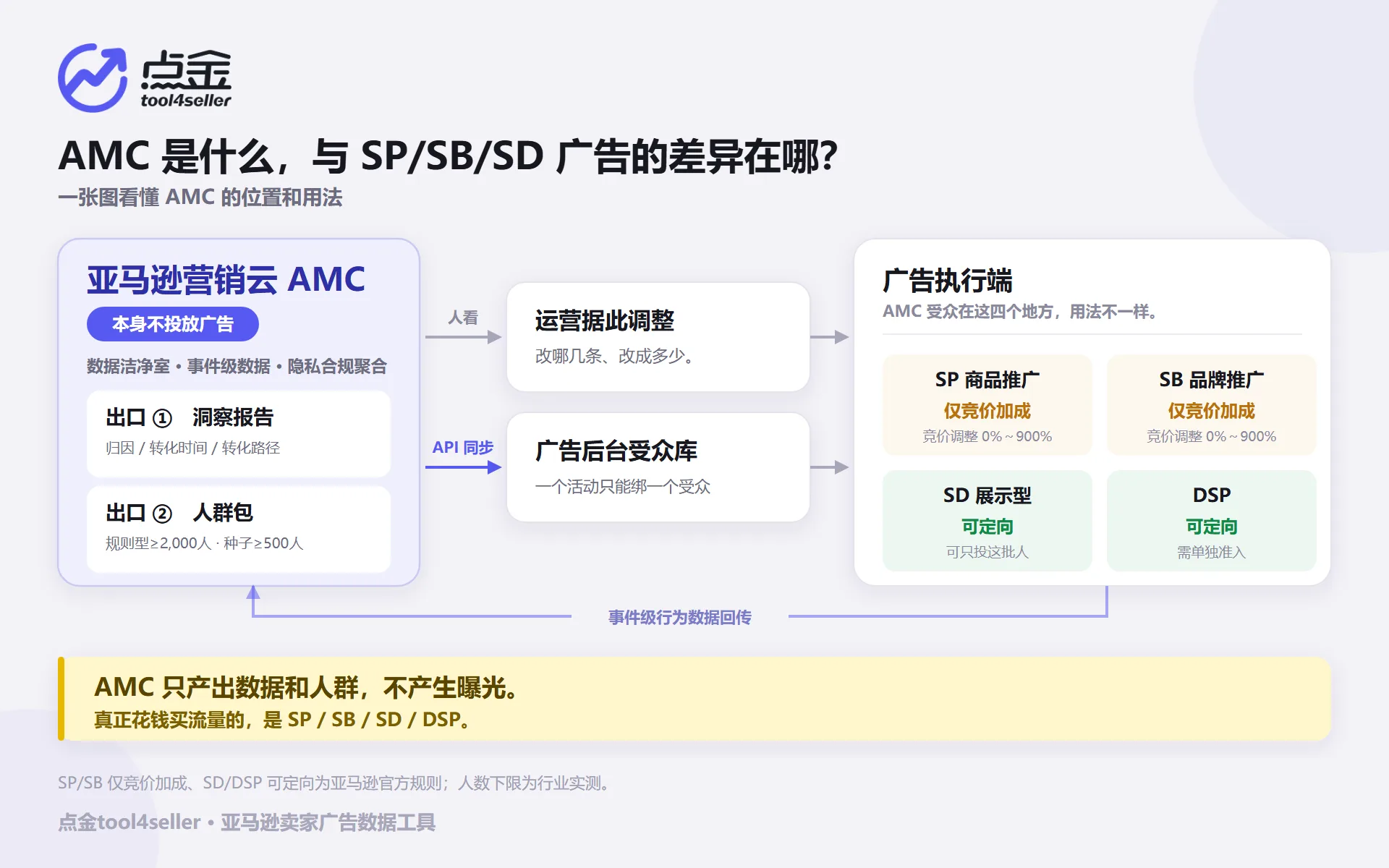
Task: Select the 出口② 人群包 card
Action: click(239, 529)
